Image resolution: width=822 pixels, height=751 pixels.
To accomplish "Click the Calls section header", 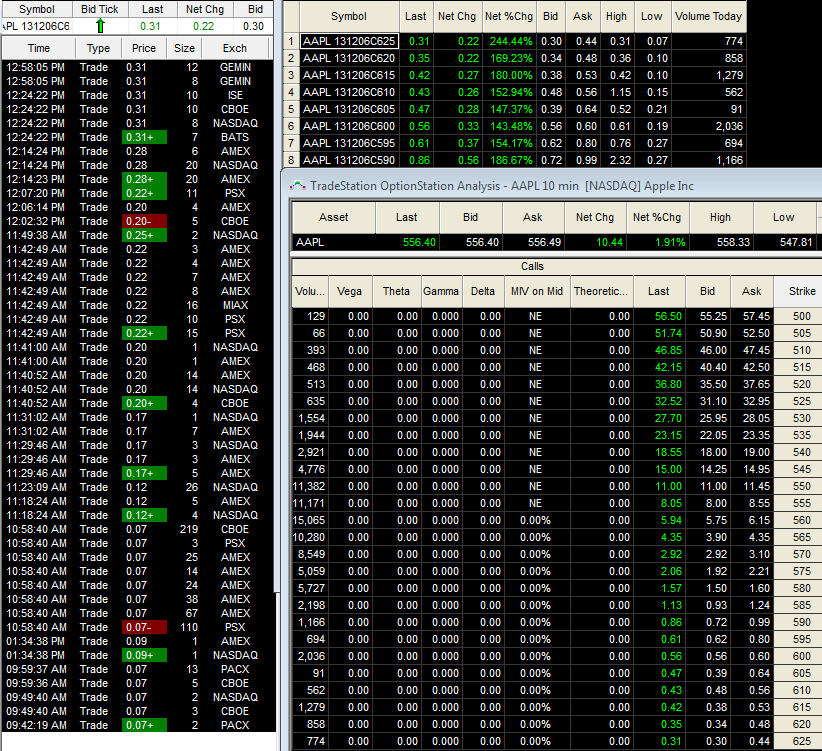I will (532, 266).
